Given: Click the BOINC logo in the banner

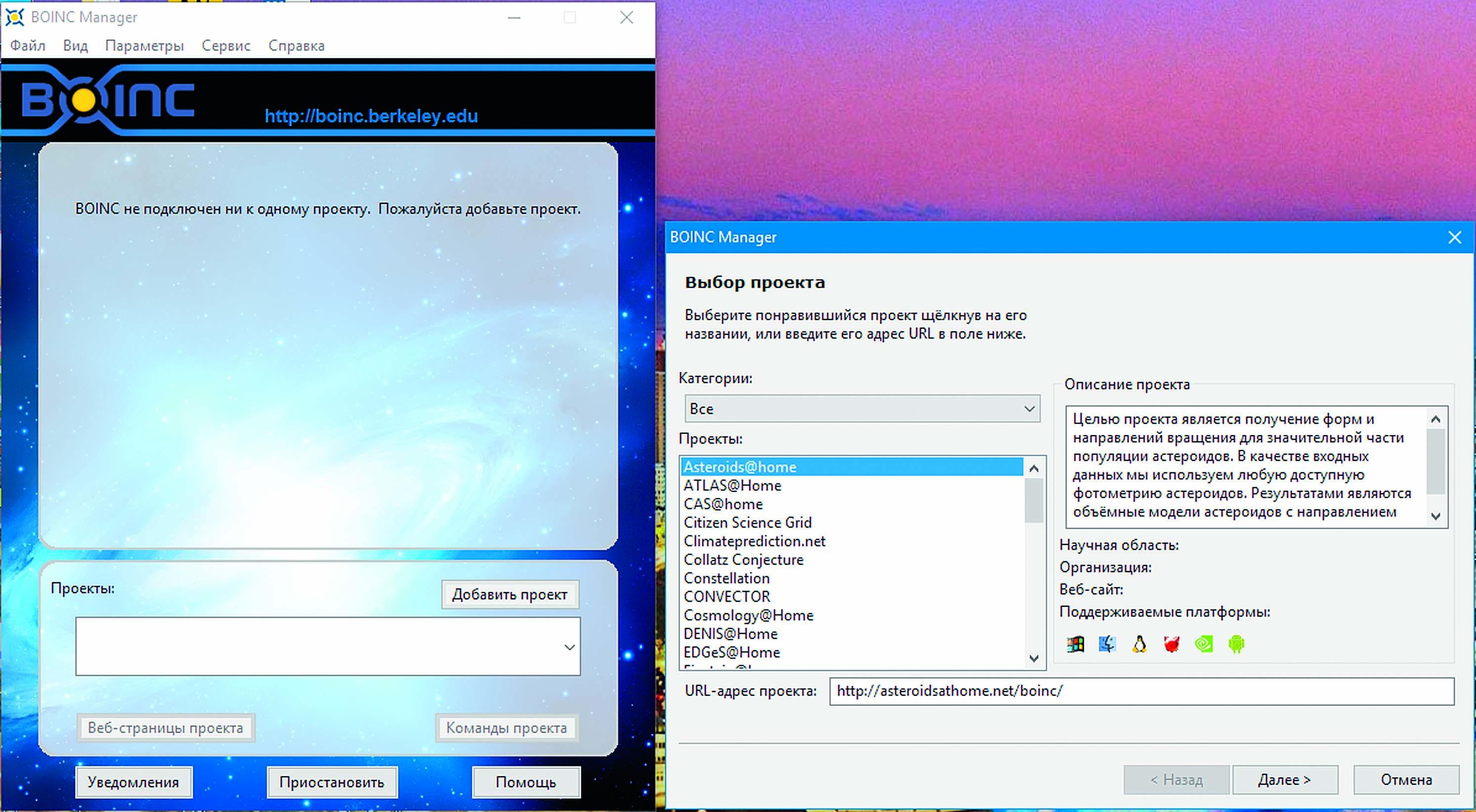Looking at the screenshot, I should coord(108,100).
